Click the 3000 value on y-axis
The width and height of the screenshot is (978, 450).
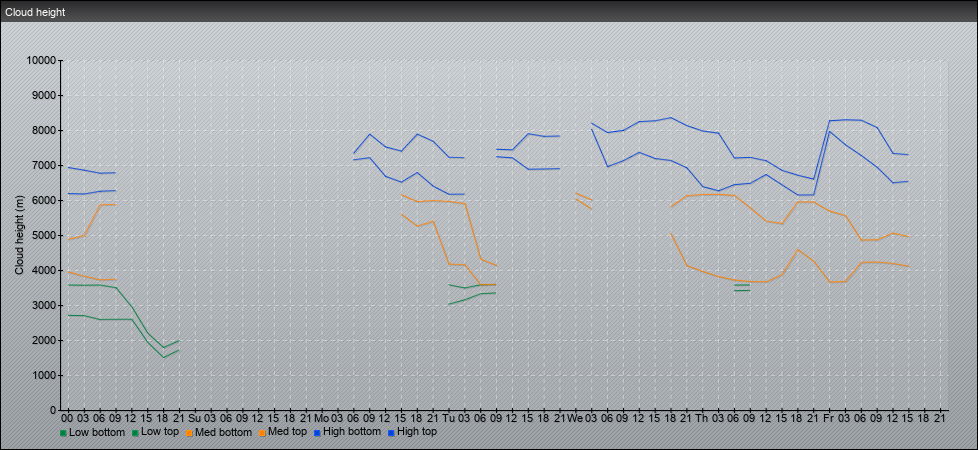[44, 305]
